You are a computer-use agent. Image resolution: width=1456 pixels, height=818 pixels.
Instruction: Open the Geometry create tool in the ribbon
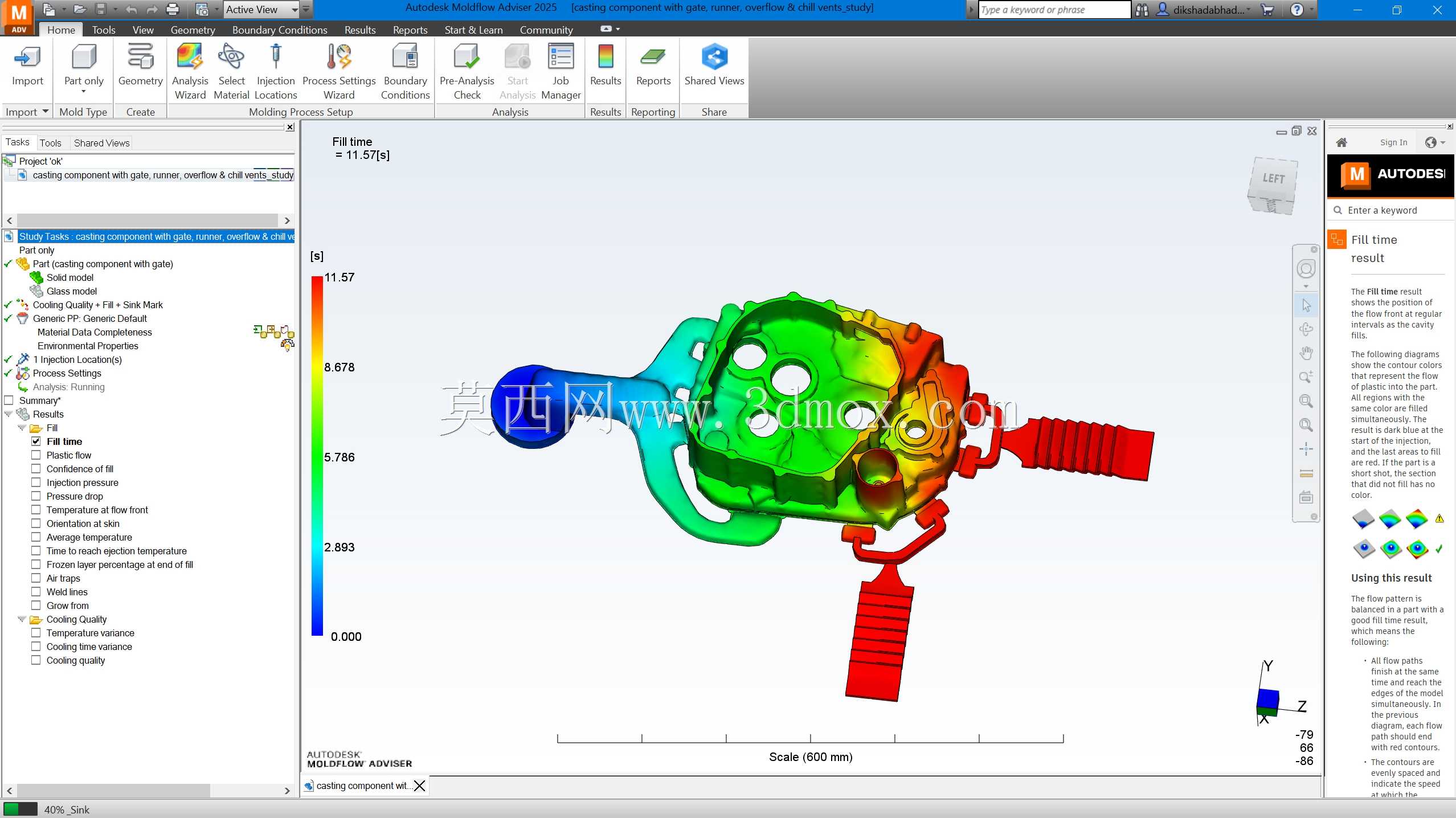140,65
